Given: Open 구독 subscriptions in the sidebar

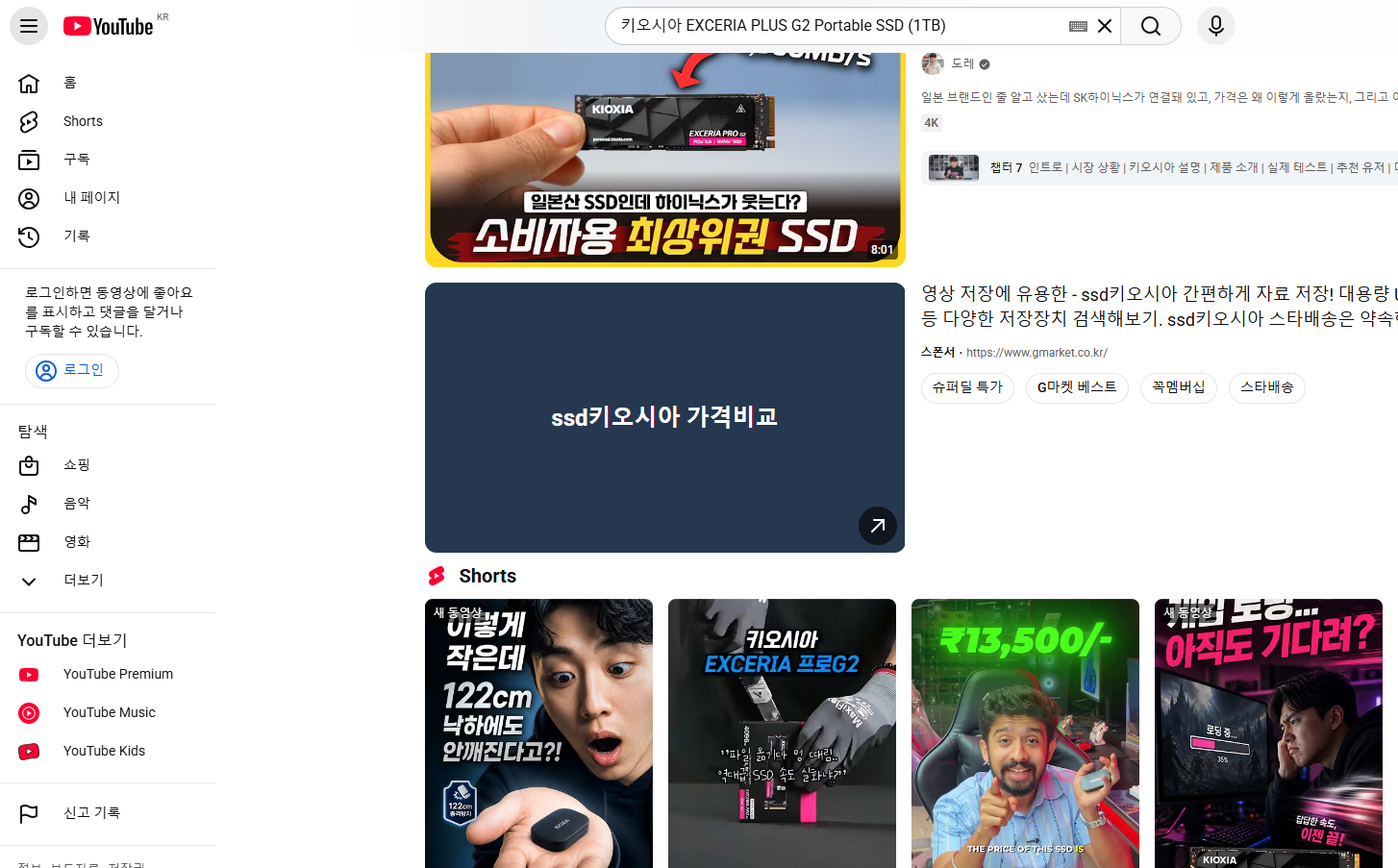Looking at the screenshot, I should 108,160.
